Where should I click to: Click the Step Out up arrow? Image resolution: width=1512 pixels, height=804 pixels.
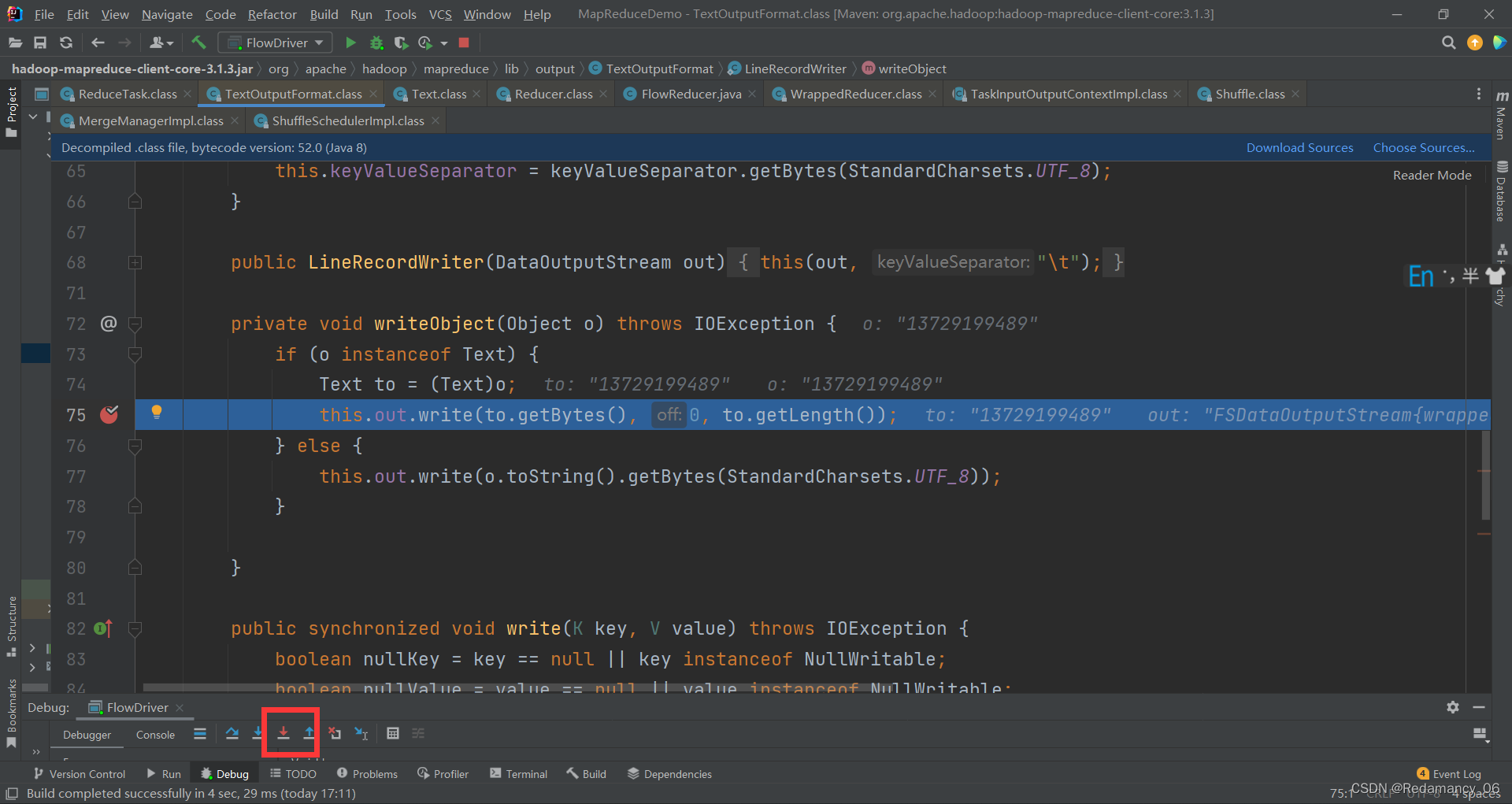click(x=309, y=733)
